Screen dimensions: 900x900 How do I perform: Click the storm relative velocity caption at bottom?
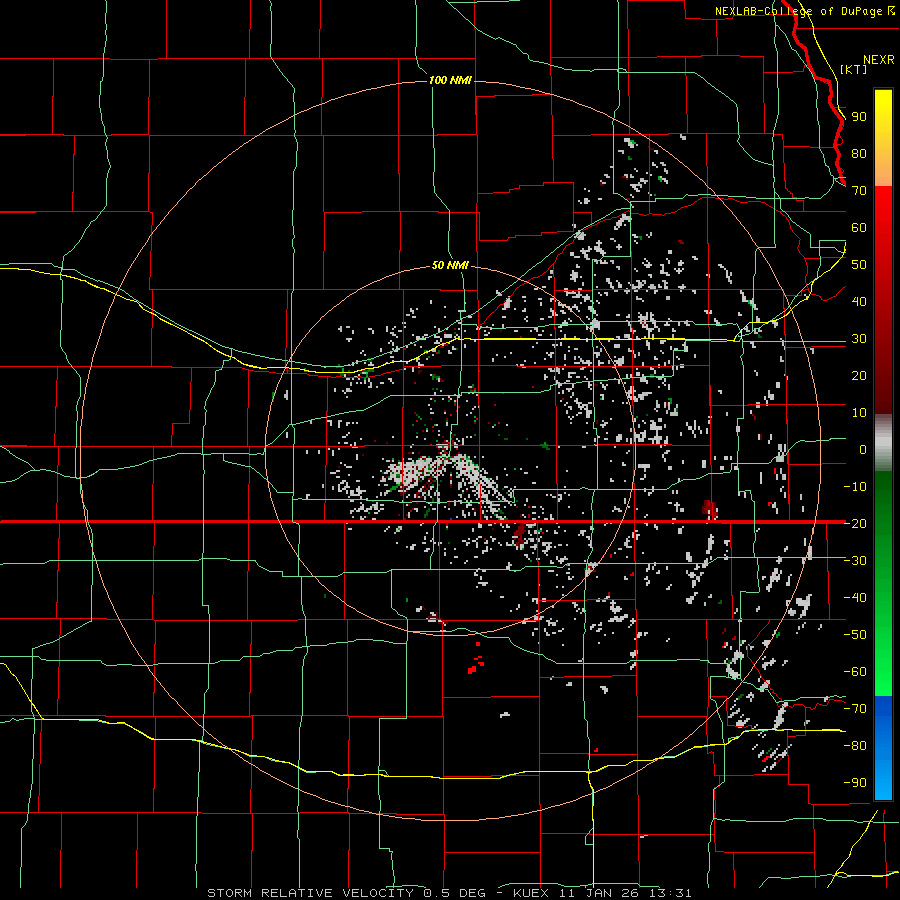449,893
